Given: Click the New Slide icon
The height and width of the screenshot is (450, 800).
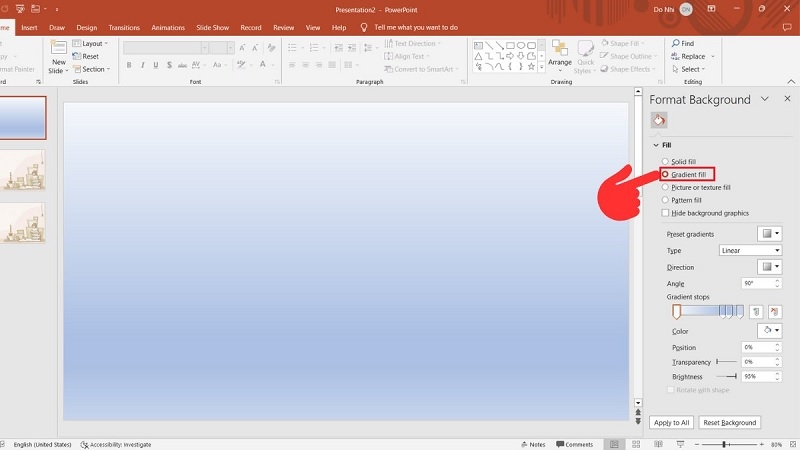Looking at the screenshot, I should point(58,47).
